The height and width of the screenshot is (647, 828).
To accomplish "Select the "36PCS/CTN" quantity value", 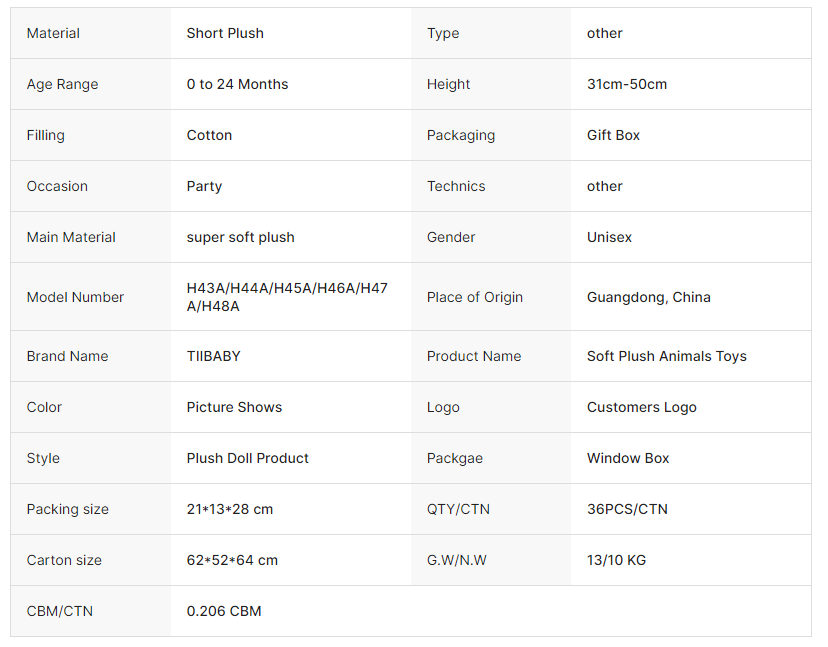I will point(627,509).
